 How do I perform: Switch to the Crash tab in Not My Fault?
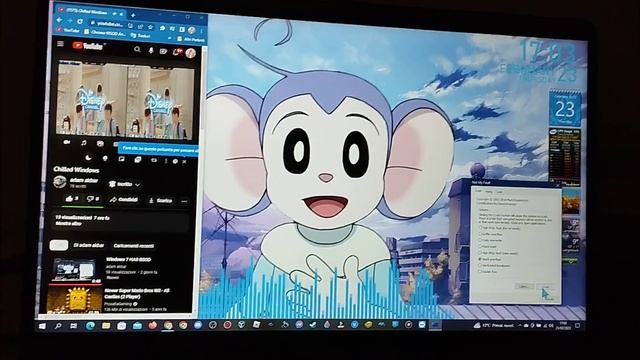(479, 191)
